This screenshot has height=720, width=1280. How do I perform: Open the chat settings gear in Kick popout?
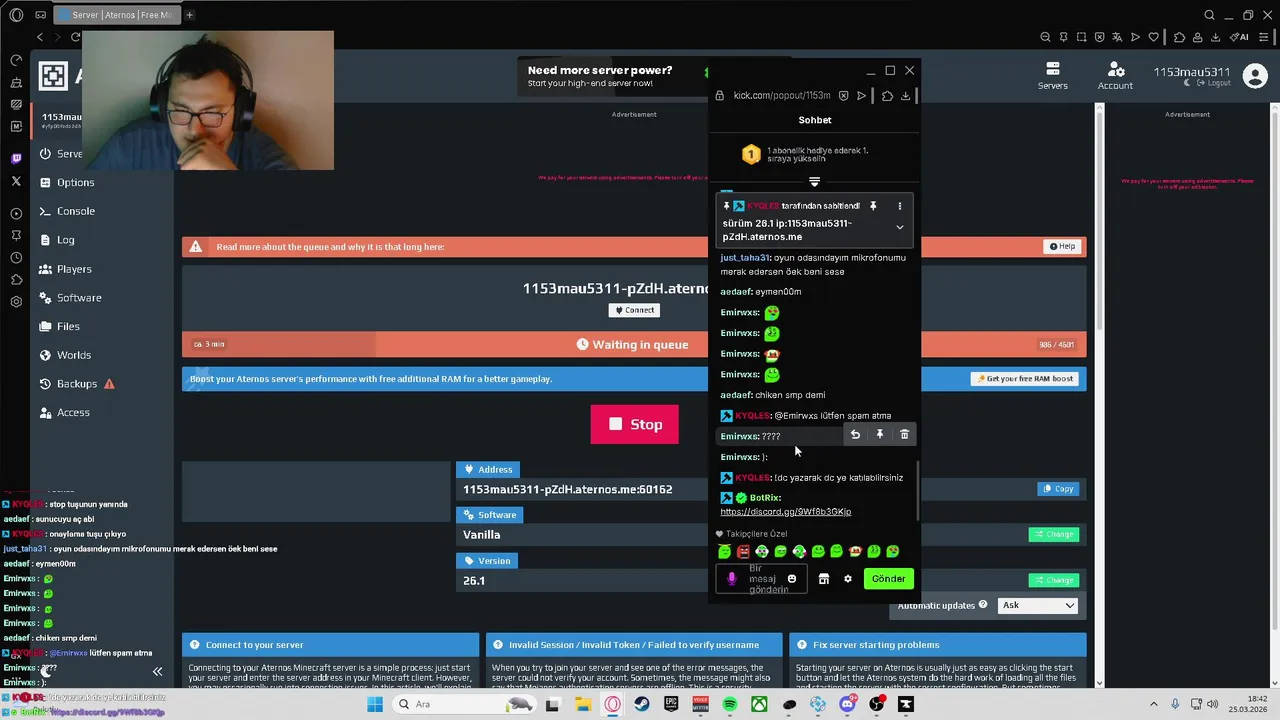click(x=848, y=579)
